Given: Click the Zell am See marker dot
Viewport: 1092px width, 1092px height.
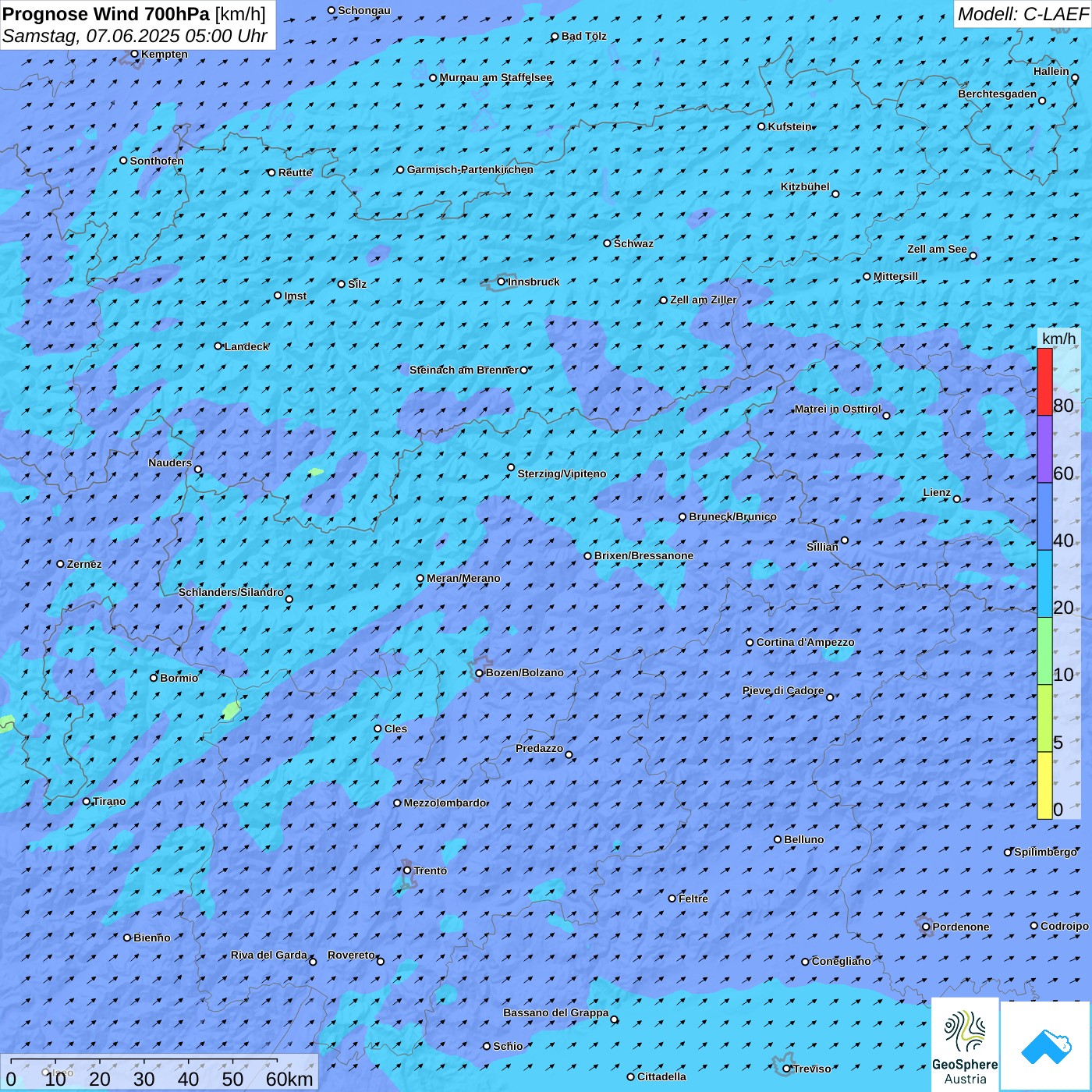Looking at the screenshot, I should click(973, 256).
